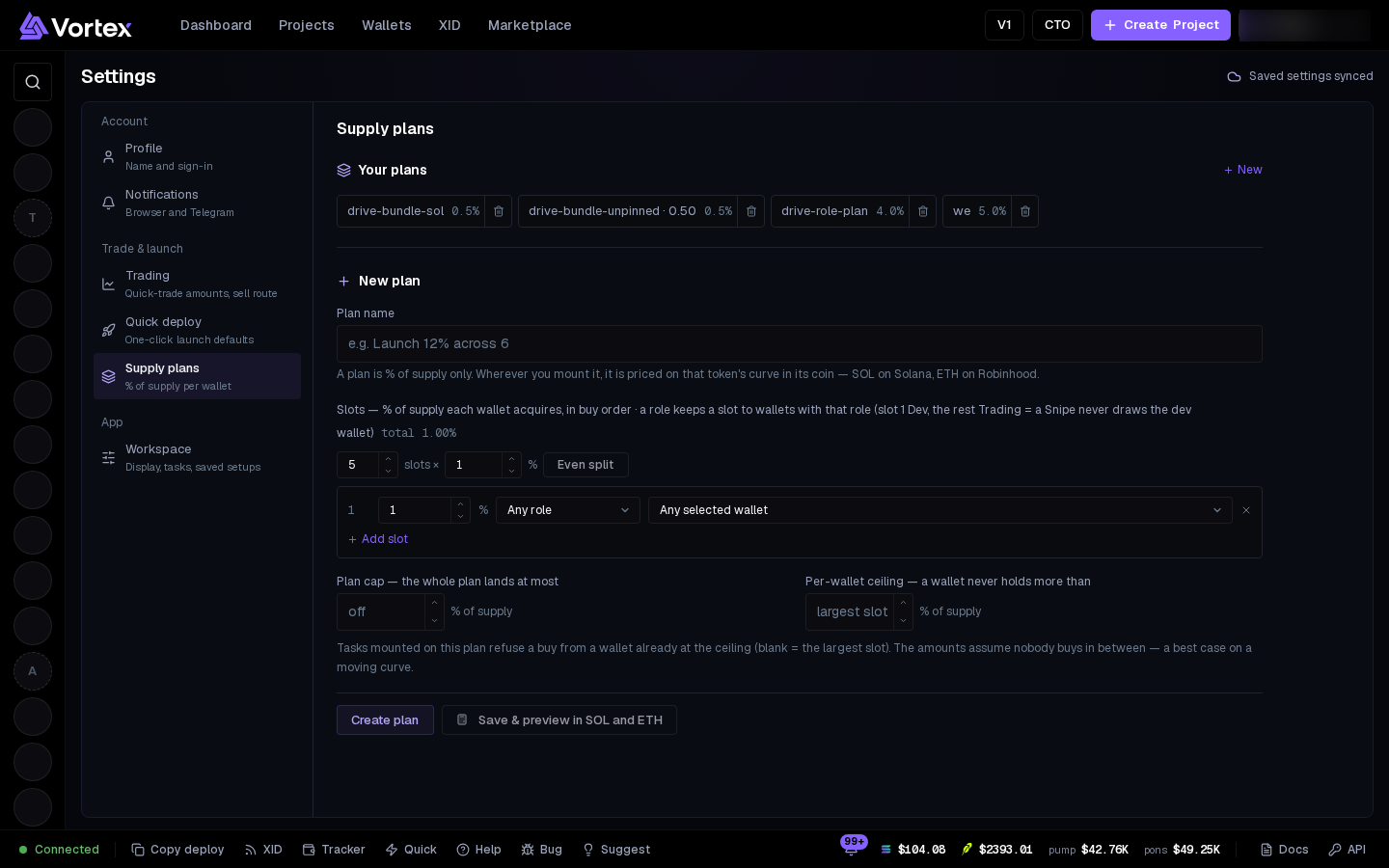
Task: Delete the drive-bundle-unpinned plan
Action: [x=751, y=211]
